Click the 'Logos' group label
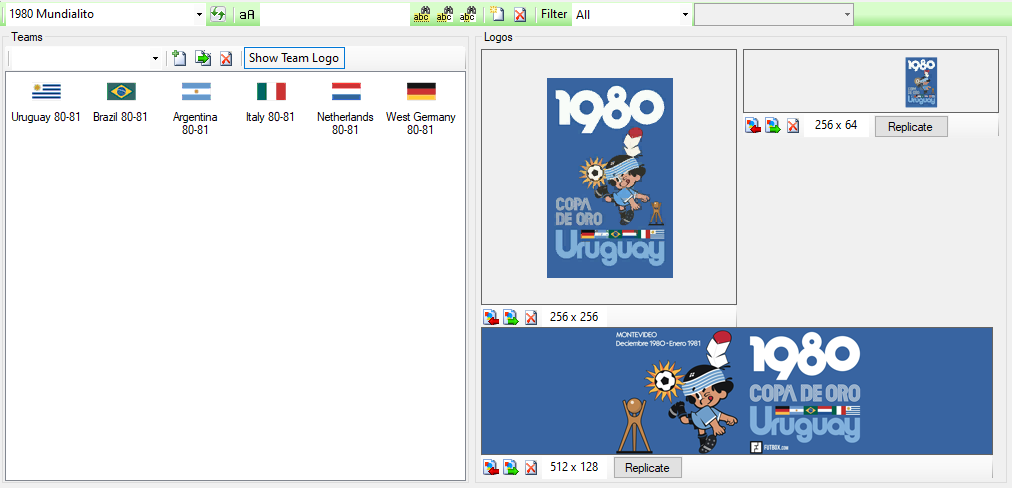The width and height of the screenshot is (1012, 488). (x=498, y=37)
